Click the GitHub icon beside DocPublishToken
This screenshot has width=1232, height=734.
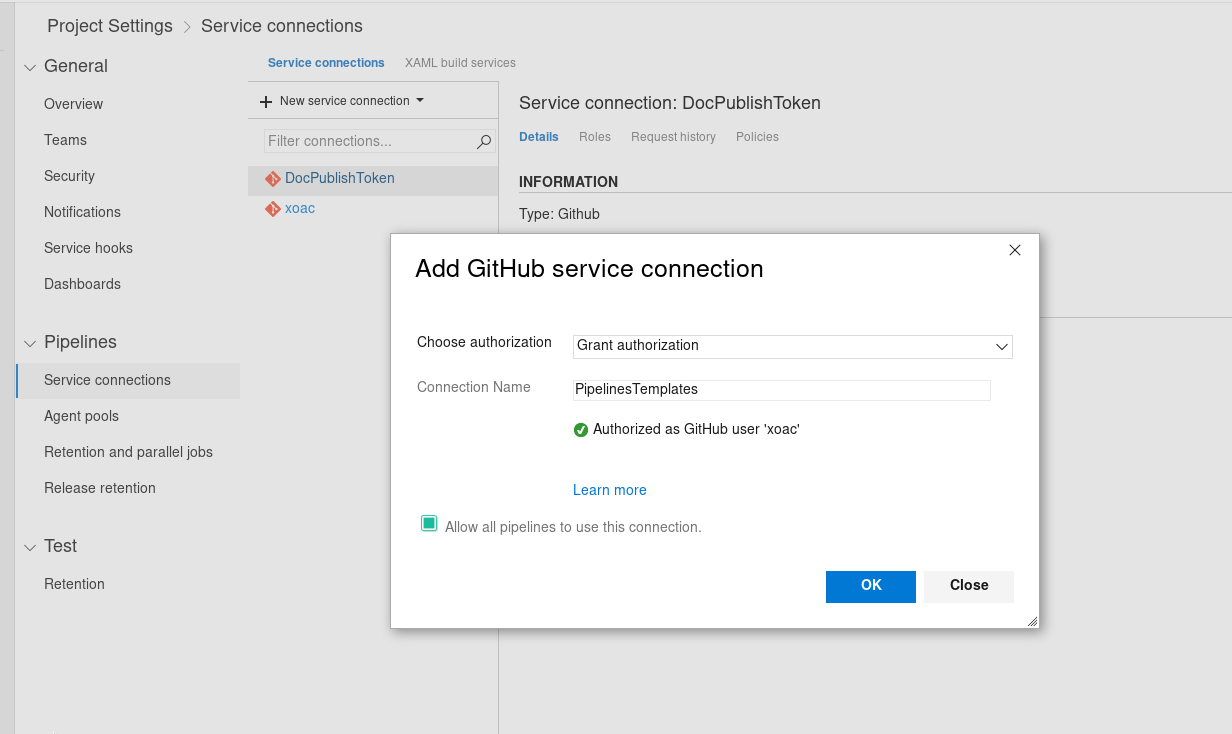272,179
